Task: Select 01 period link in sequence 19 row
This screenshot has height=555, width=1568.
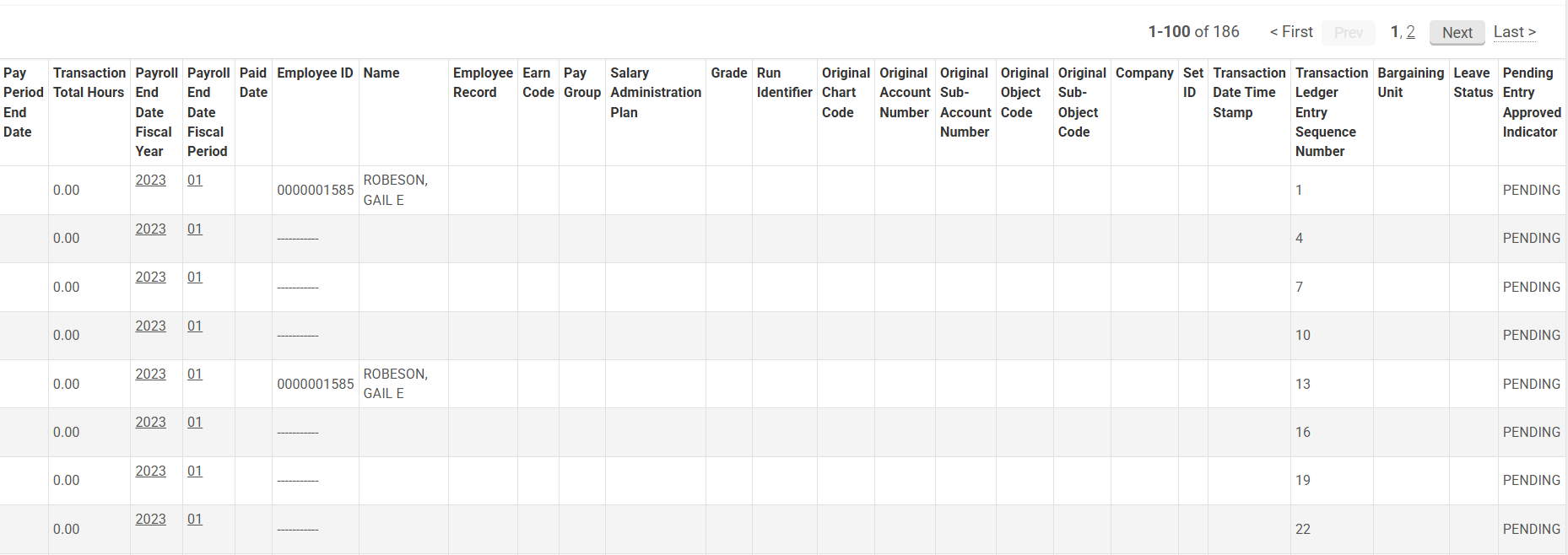Action: pos(195,471)
